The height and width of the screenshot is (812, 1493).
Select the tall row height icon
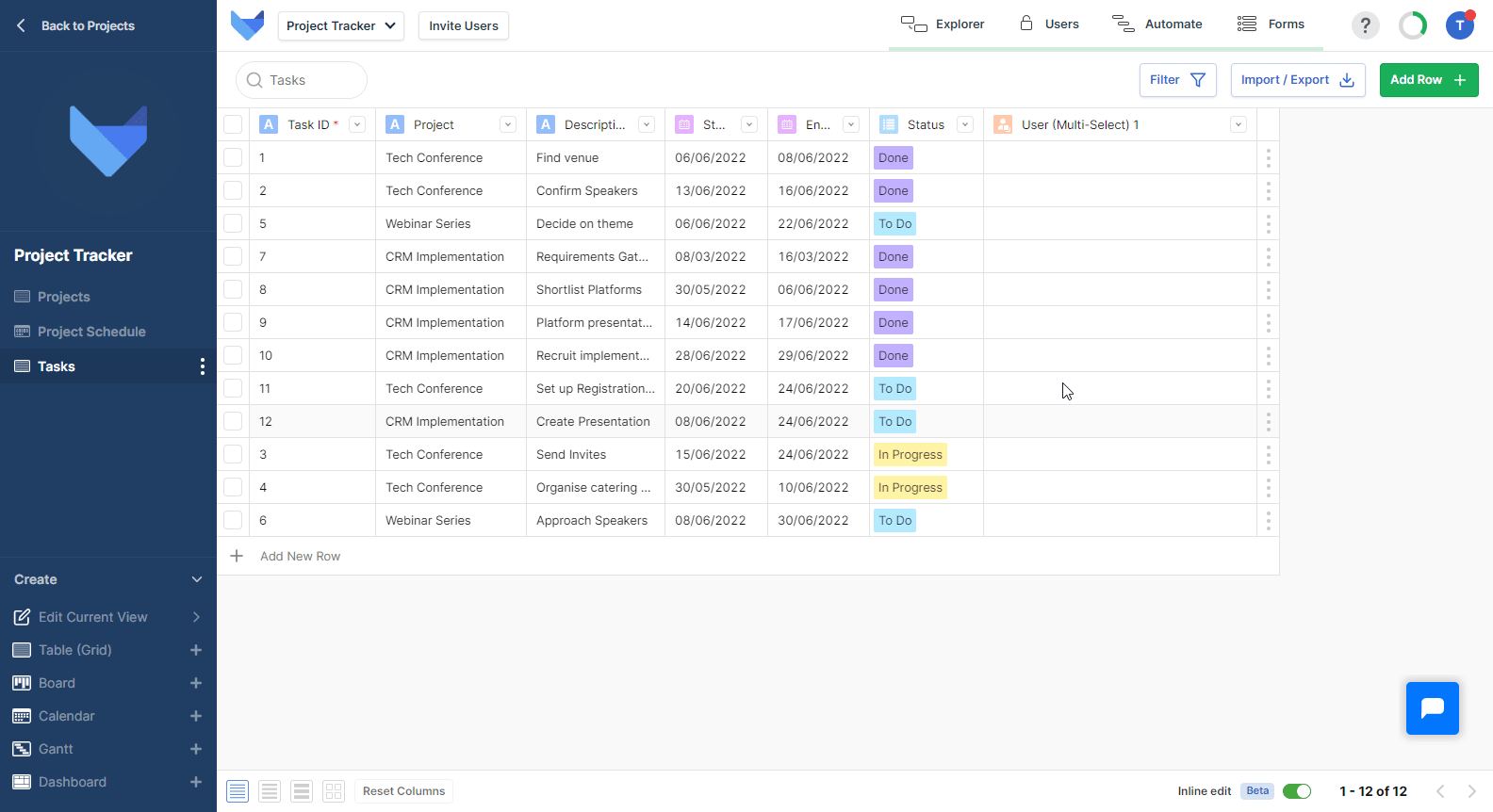coord(302,791)
